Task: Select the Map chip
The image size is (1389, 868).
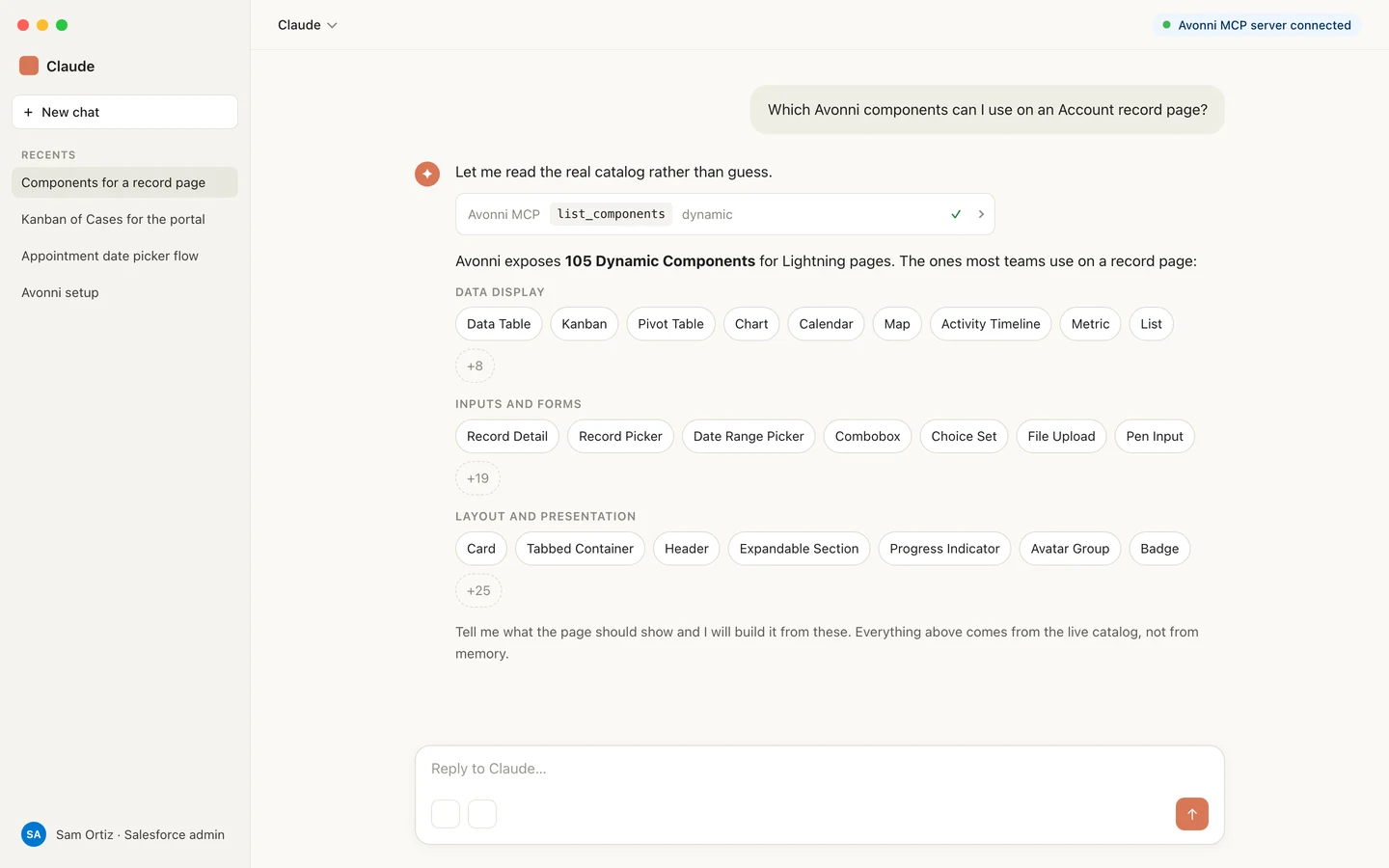Action: pyautogui.click(x=897, y=324)
